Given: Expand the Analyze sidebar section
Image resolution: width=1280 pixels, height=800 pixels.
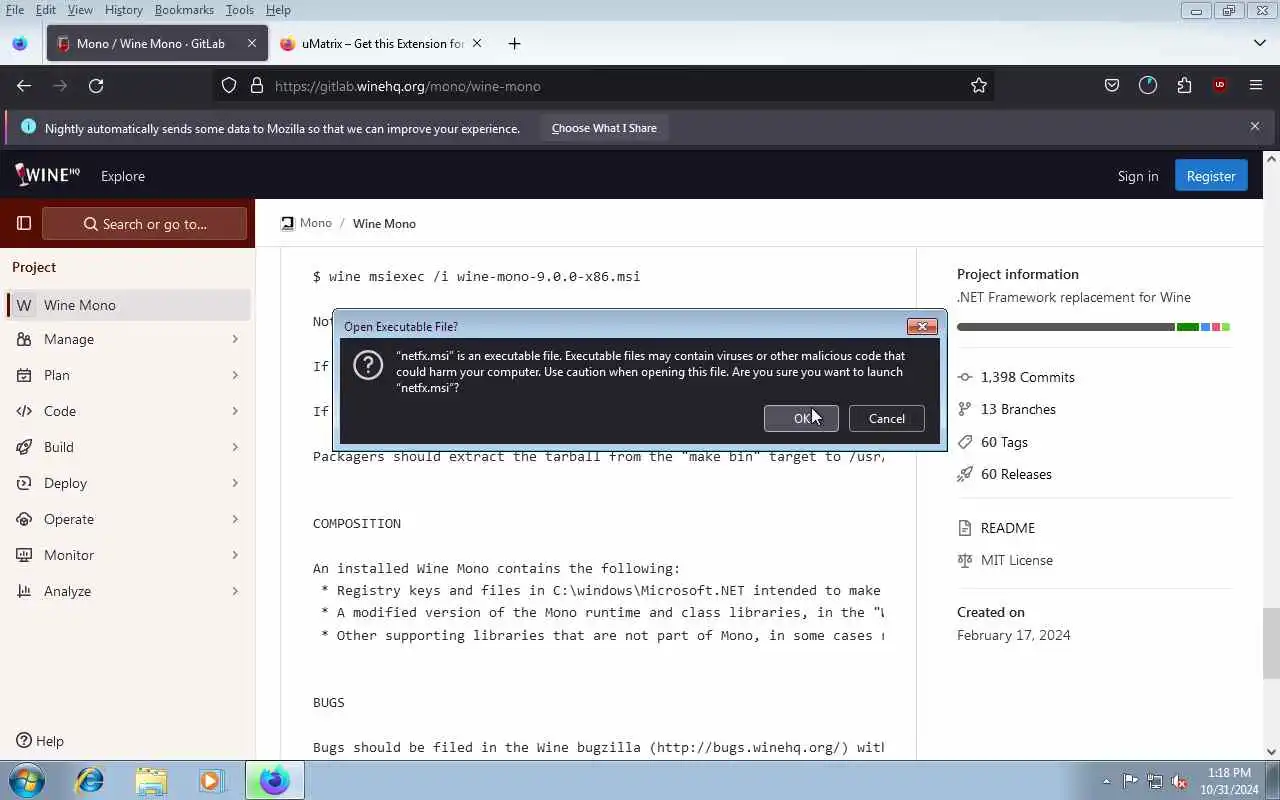Looking at the screenshot, I should click(x=128, y=591).
